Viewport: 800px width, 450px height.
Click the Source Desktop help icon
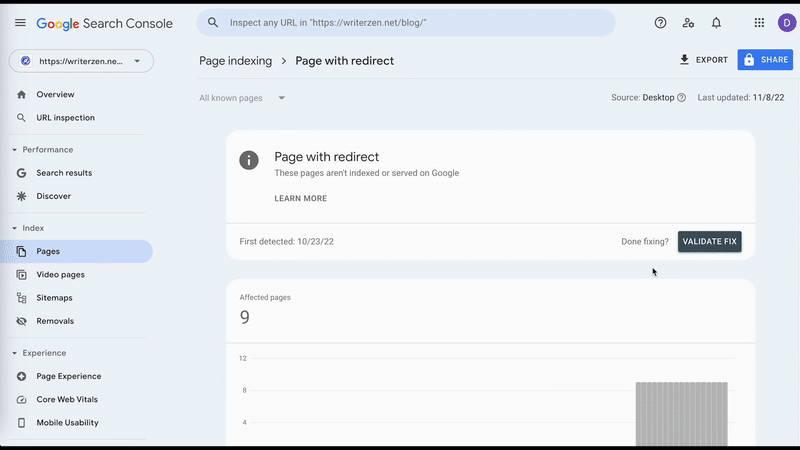[x=682, y=98]
